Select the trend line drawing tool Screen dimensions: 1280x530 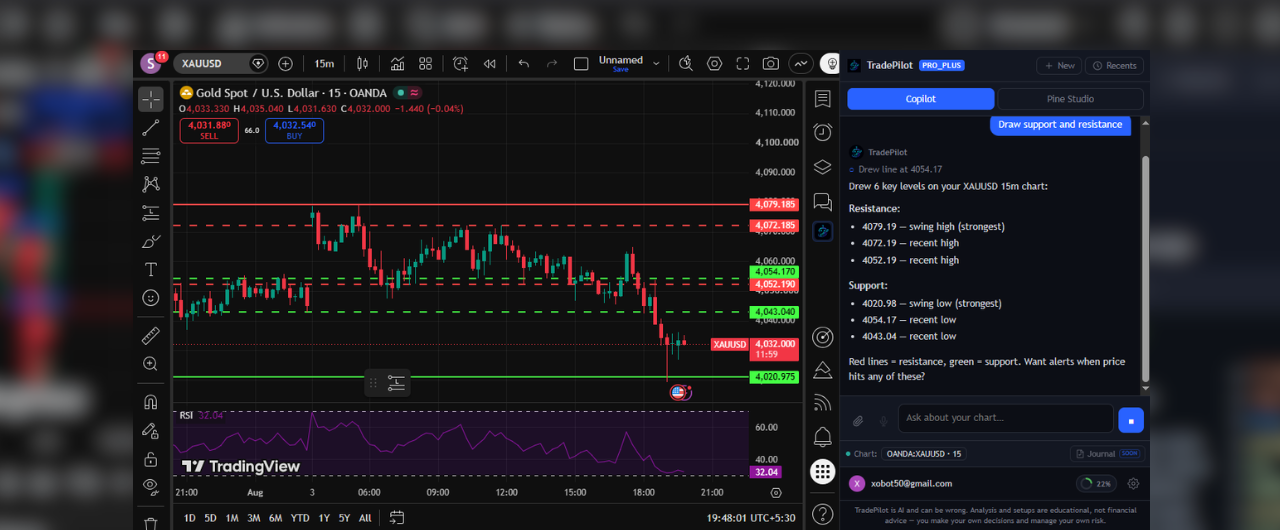pos(151,127)
